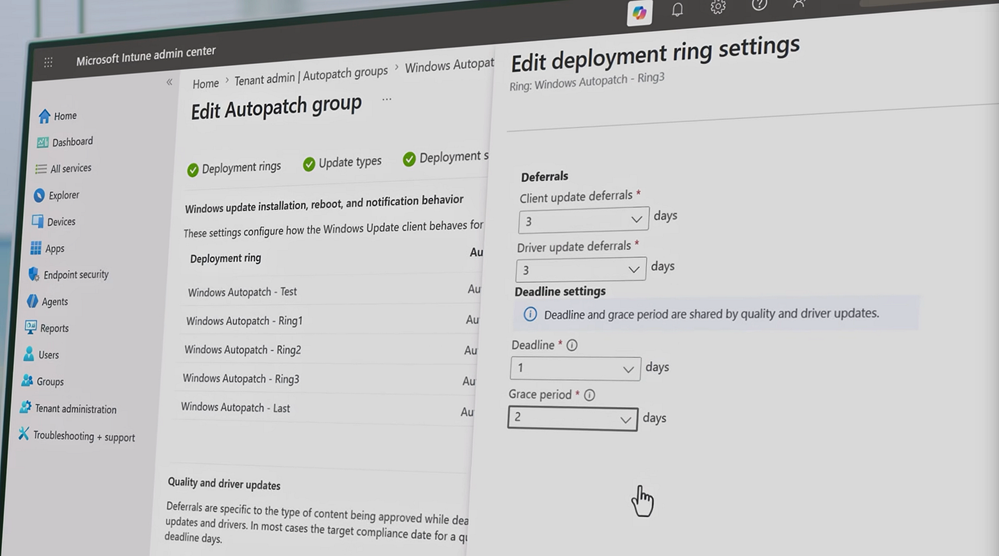The height and width of the screenshot is (556, 999).
Task: Click the Explorer icon in sidebar
Action: tap(39, 195)
